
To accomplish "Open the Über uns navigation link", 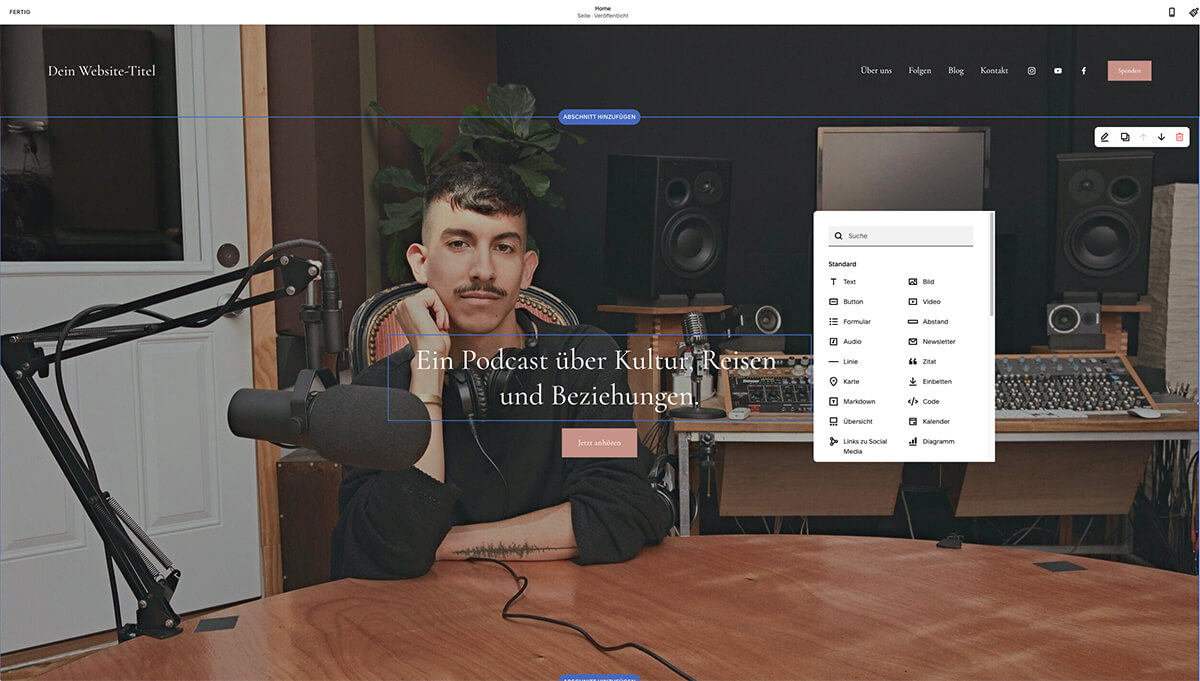I will pos(876,71).
